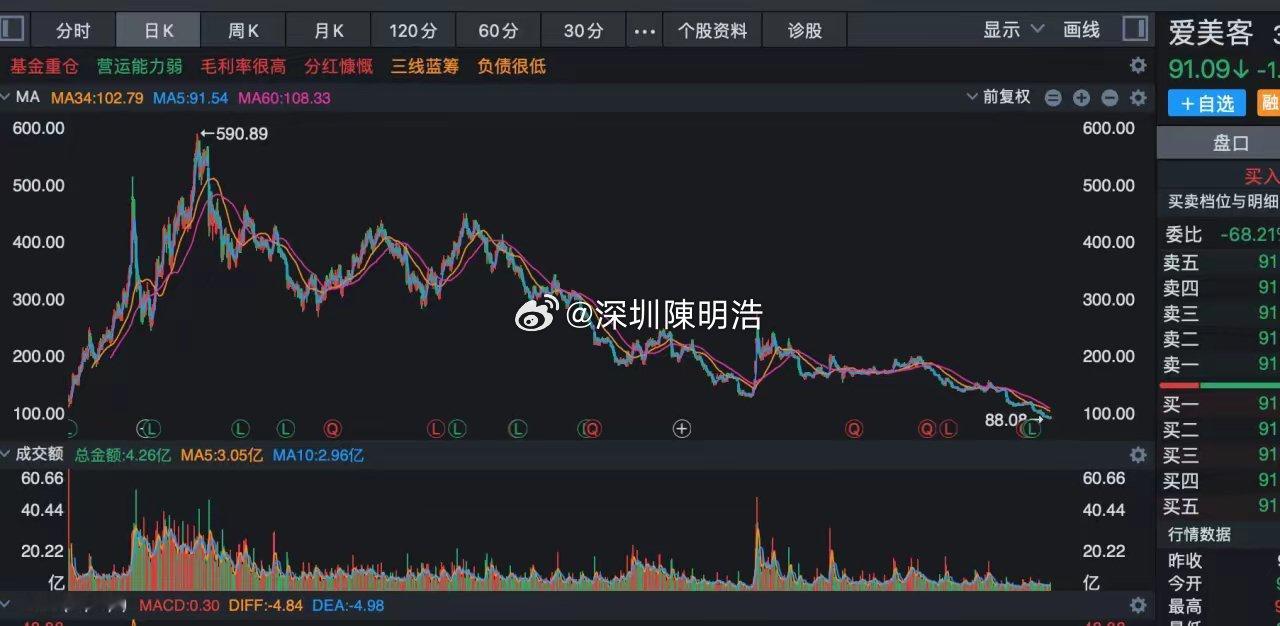Click the 昨收 data row
Image resolution: width=1280 pixels, height=626 pixels.
coord(1219,561)
